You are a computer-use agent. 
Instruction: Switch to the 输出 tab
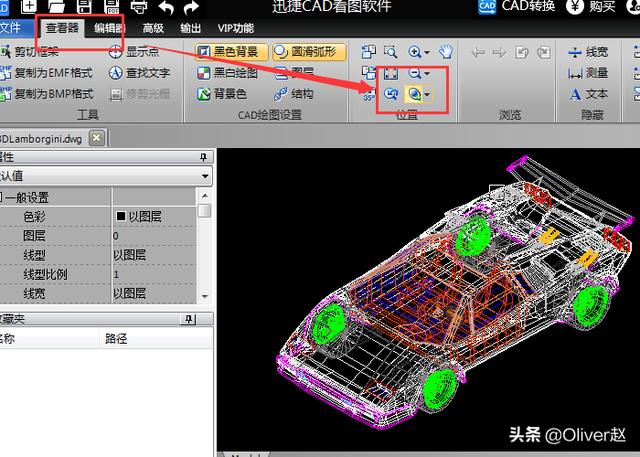point(191,28)
